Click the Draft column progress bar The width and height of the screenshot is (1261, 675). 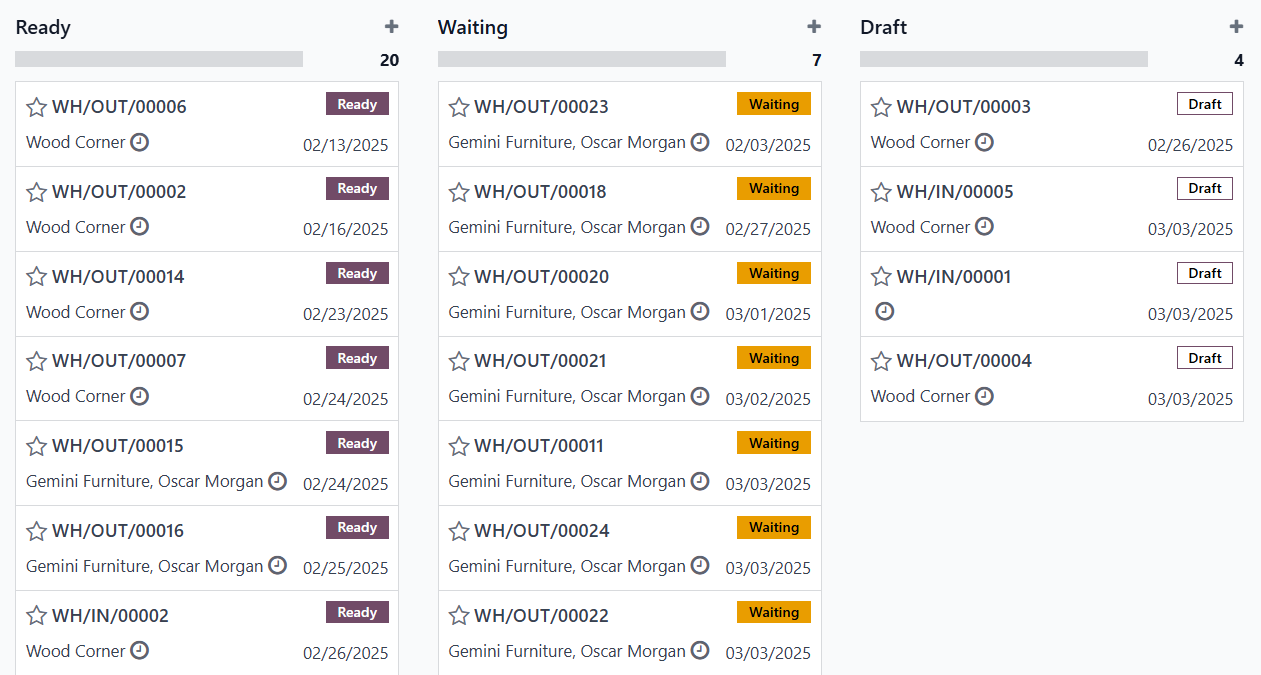pyautogui.click(x=1004, y=59)
